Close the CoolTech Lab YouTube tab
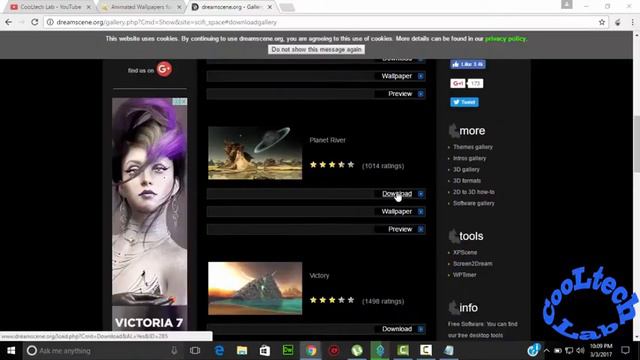The height and width of the screenshot is (360, 640). 89,7
